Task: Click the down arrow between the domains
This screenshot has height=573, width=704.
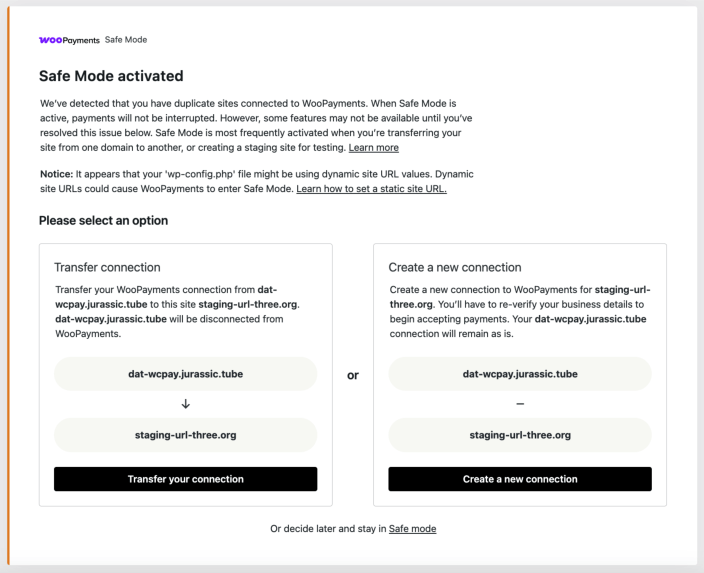Action: pos(185,404)
